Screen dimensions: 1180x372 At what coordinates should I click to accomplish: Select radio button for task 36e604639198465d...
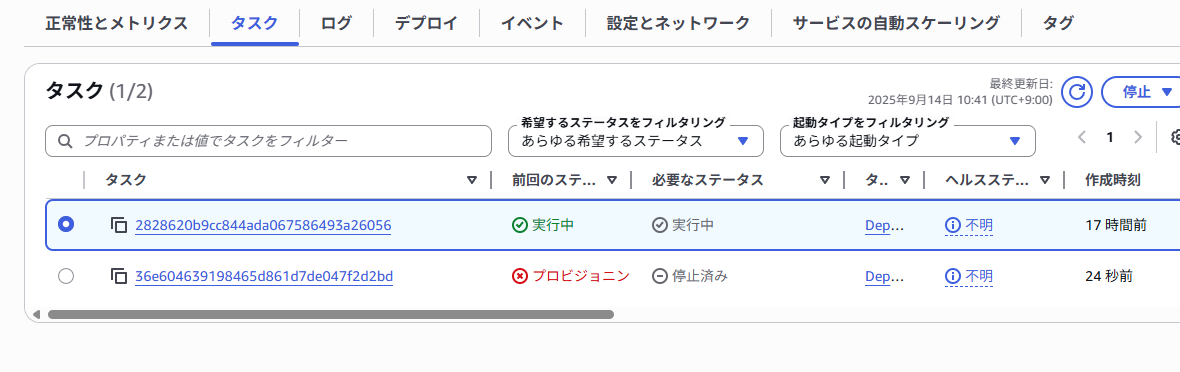66,276
